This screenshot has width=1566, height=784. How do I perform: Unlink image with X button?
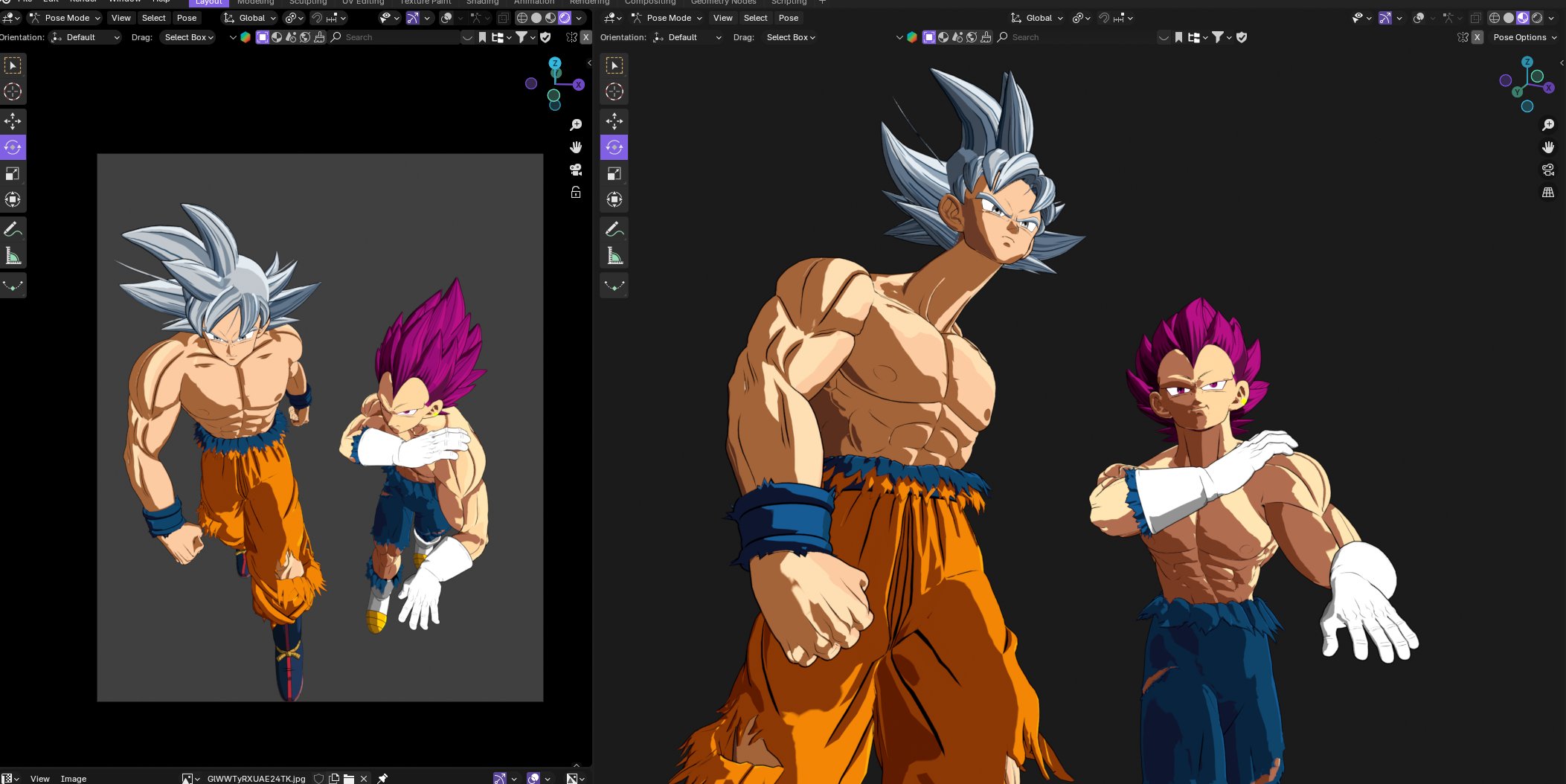[364, 778]
